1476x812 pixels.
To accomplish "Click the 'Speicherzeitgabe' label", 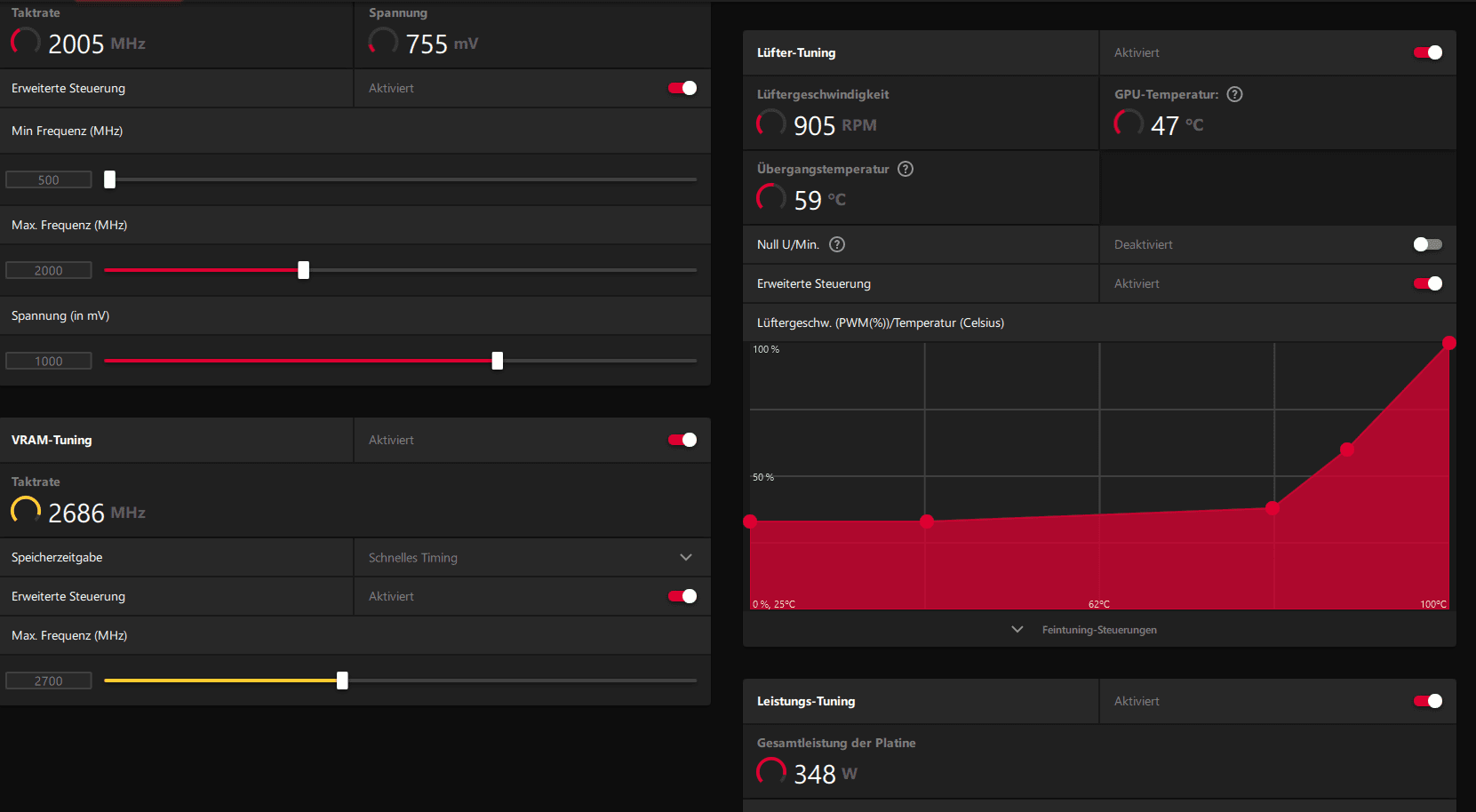I will point(57,557).
